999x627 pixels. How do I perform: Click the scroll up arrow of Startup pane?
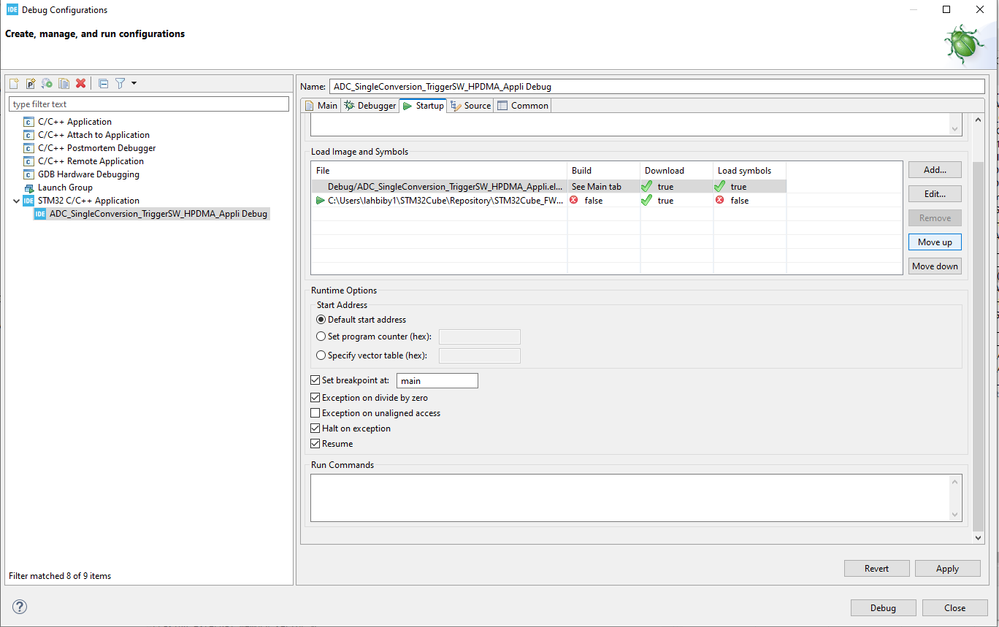[x=978, y=120]
